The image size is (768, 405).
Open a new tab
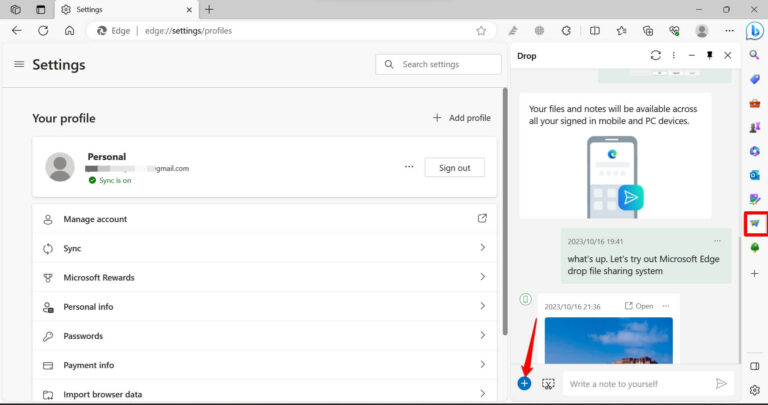[209, 9]
